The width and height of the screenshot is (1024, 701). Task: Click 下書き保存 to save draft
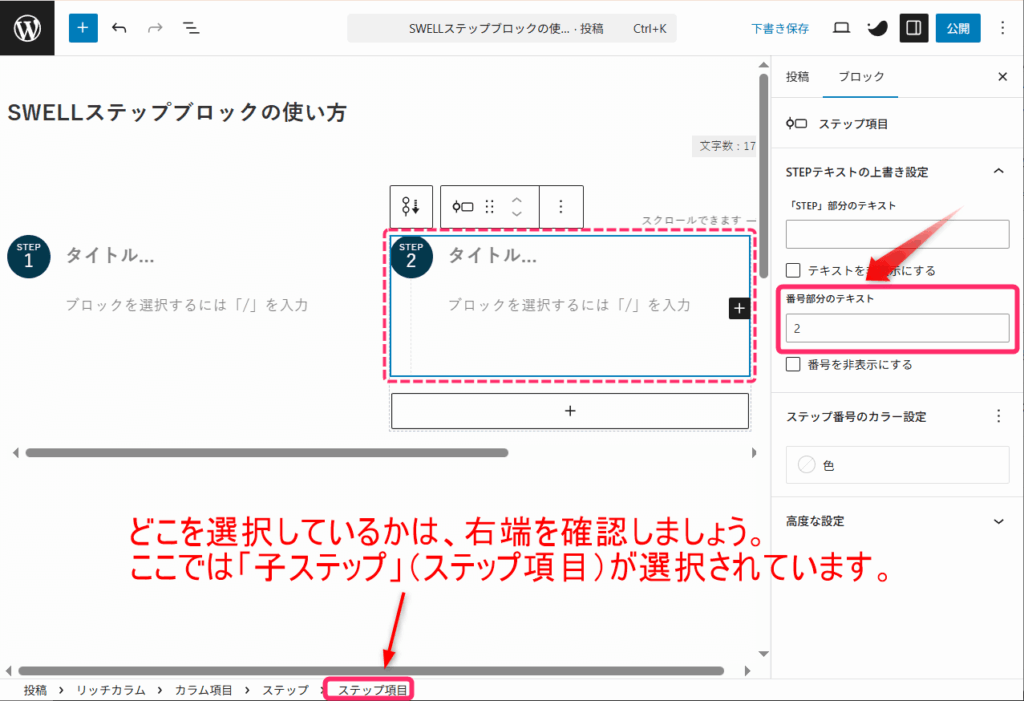pos(780,29)
